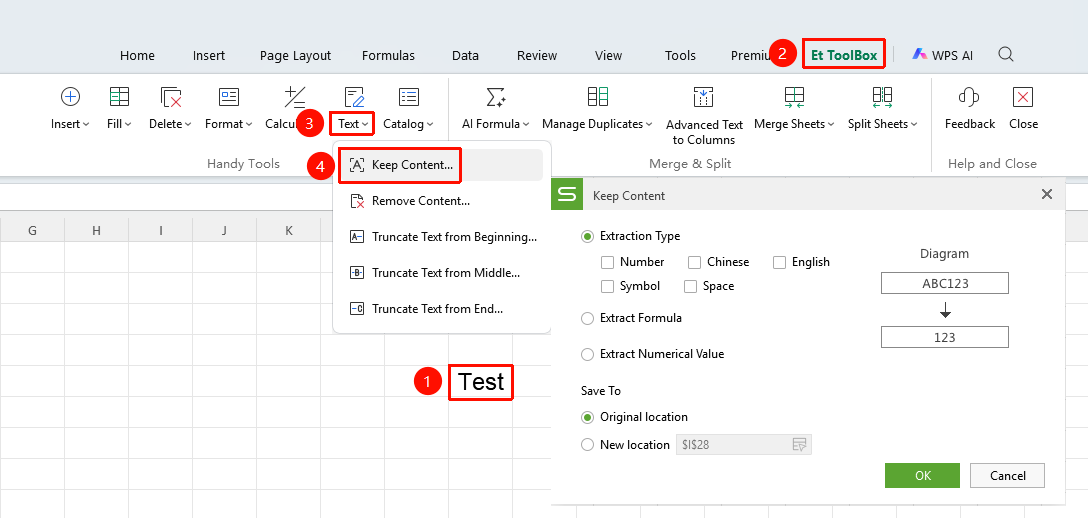Click the Close toolbox icon

tap(1023, 96)
